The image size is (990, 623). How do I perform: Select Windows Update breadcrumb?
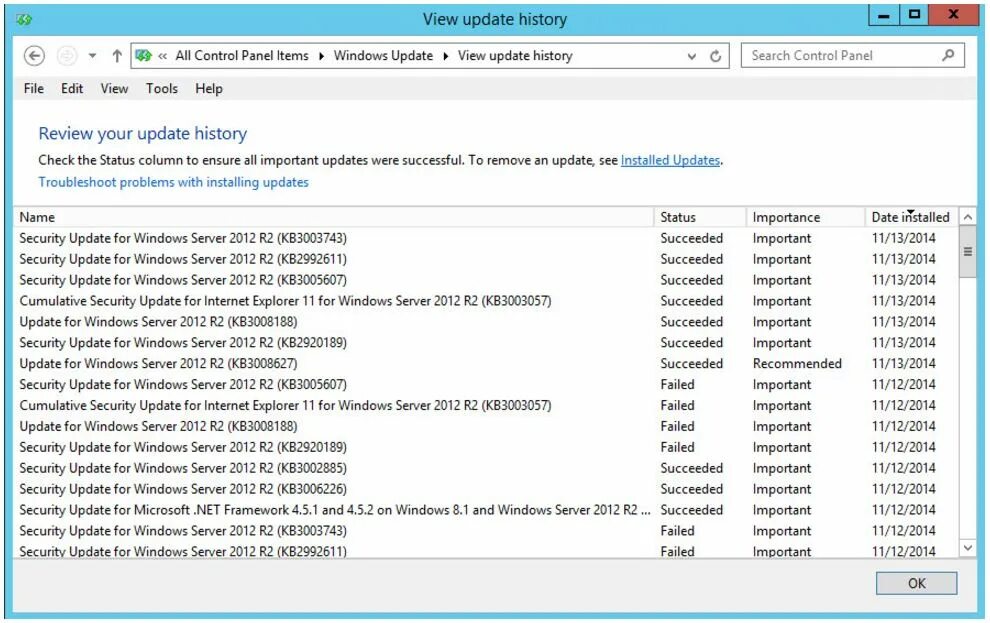click(x=383, y=56)
